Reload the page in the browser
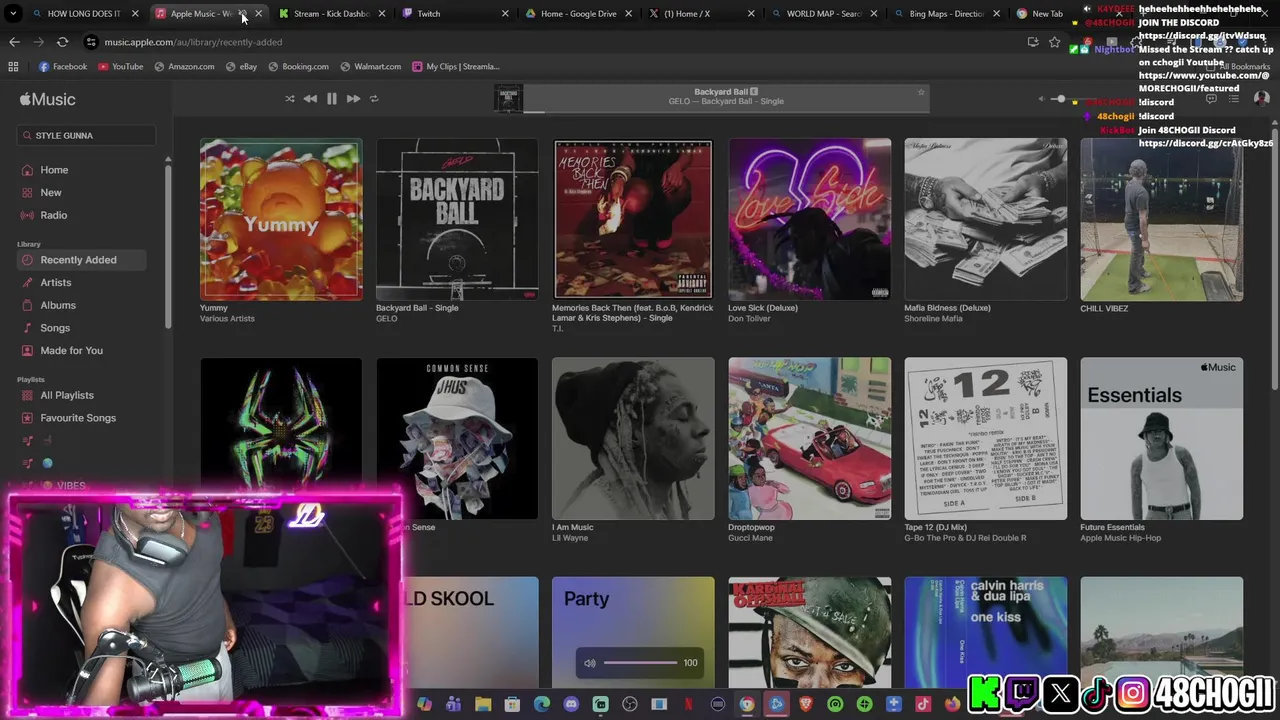Screen dimensions: 1280x720 pyautogui.click(x=62, y=42)
